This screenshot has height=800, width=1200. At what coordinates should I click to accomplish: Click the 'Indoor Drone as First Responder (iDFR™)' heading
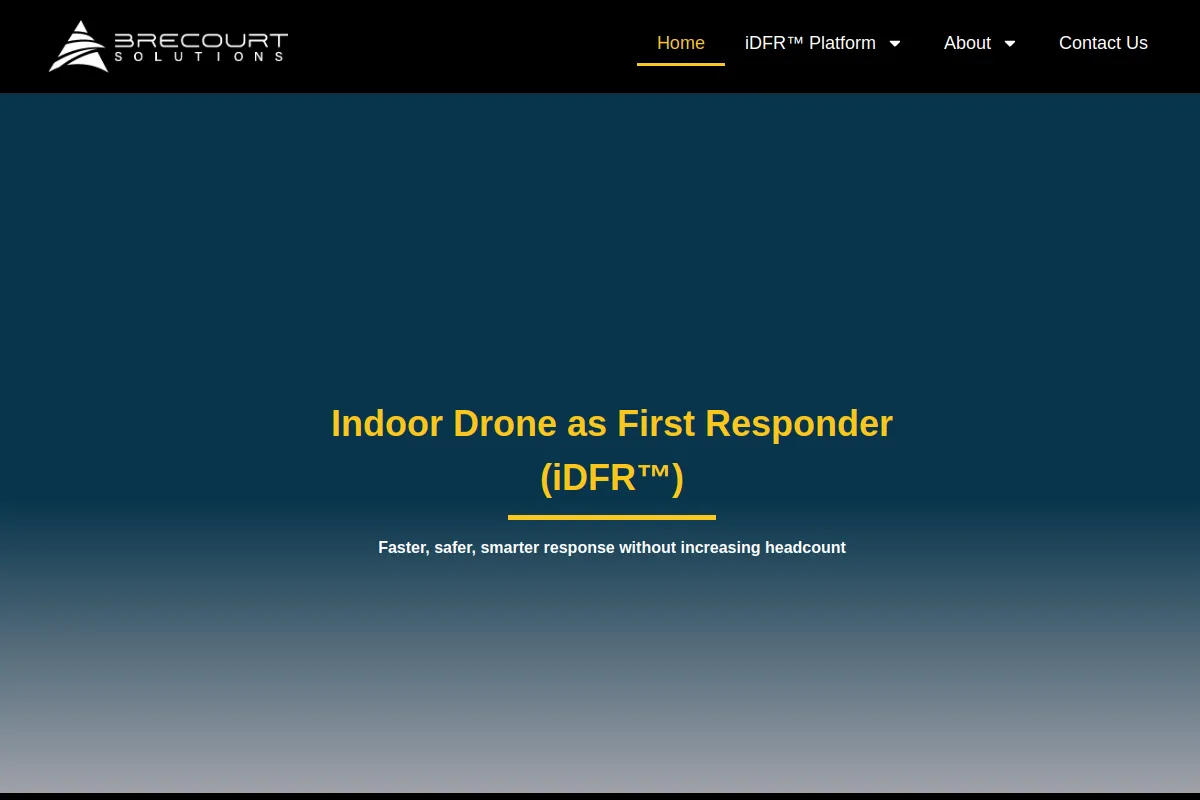[x=612, y=450]
